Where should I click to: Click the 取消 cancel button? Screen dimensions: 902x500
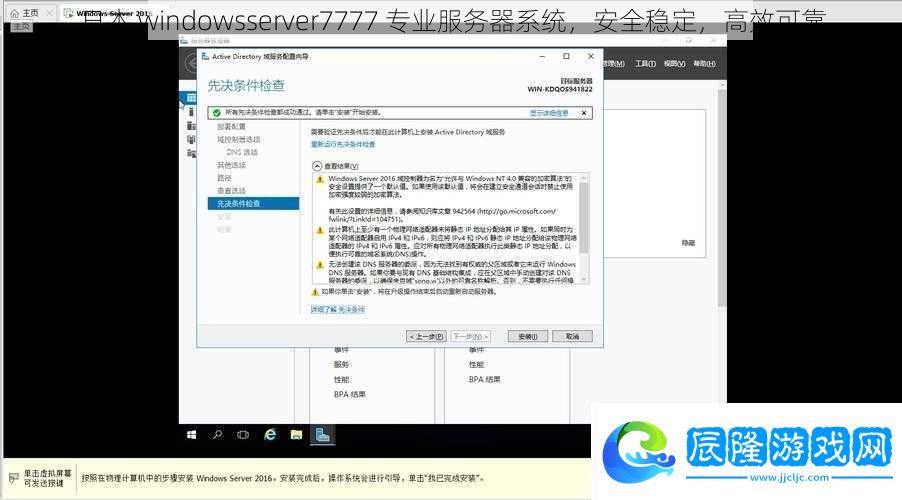pos(572,336)
